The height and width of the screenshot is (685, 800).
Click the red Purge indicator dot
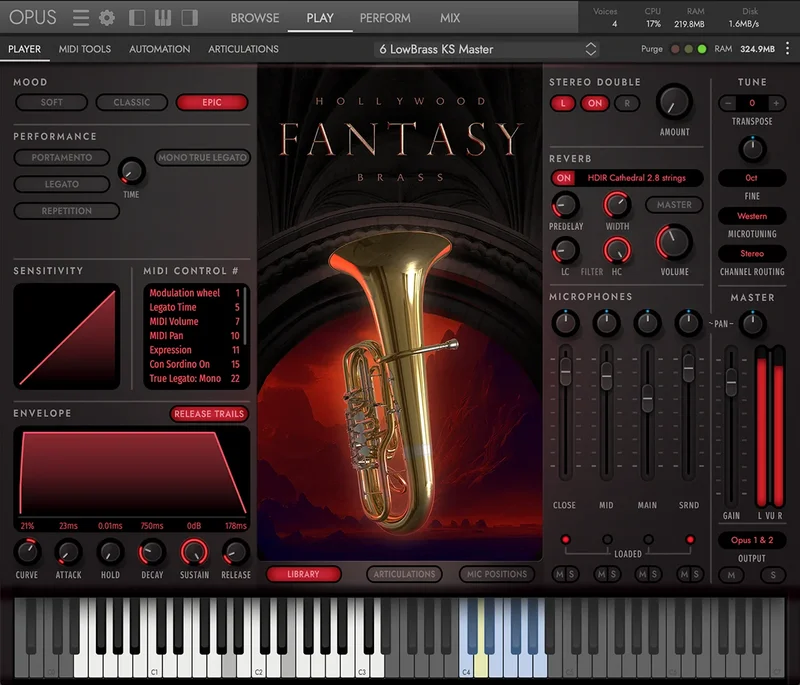(675, 49)
